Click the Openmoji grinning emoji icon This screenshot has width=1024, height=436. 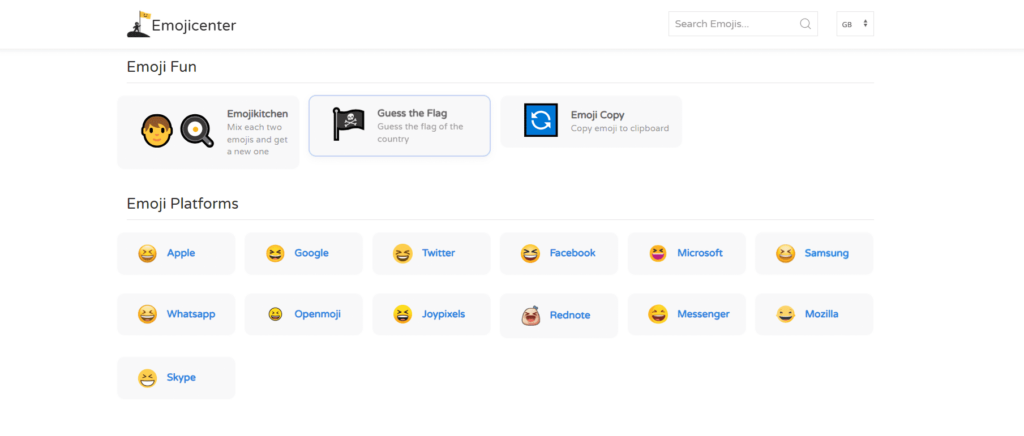(x=275, y=315)
